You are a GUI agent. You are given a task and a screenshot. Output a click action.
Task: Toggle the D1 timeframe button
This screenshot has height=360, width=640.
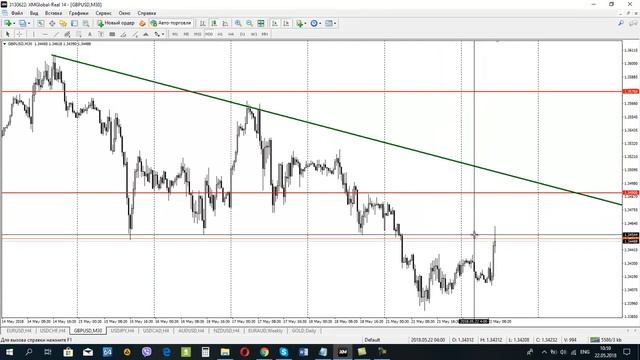point(242,34)
